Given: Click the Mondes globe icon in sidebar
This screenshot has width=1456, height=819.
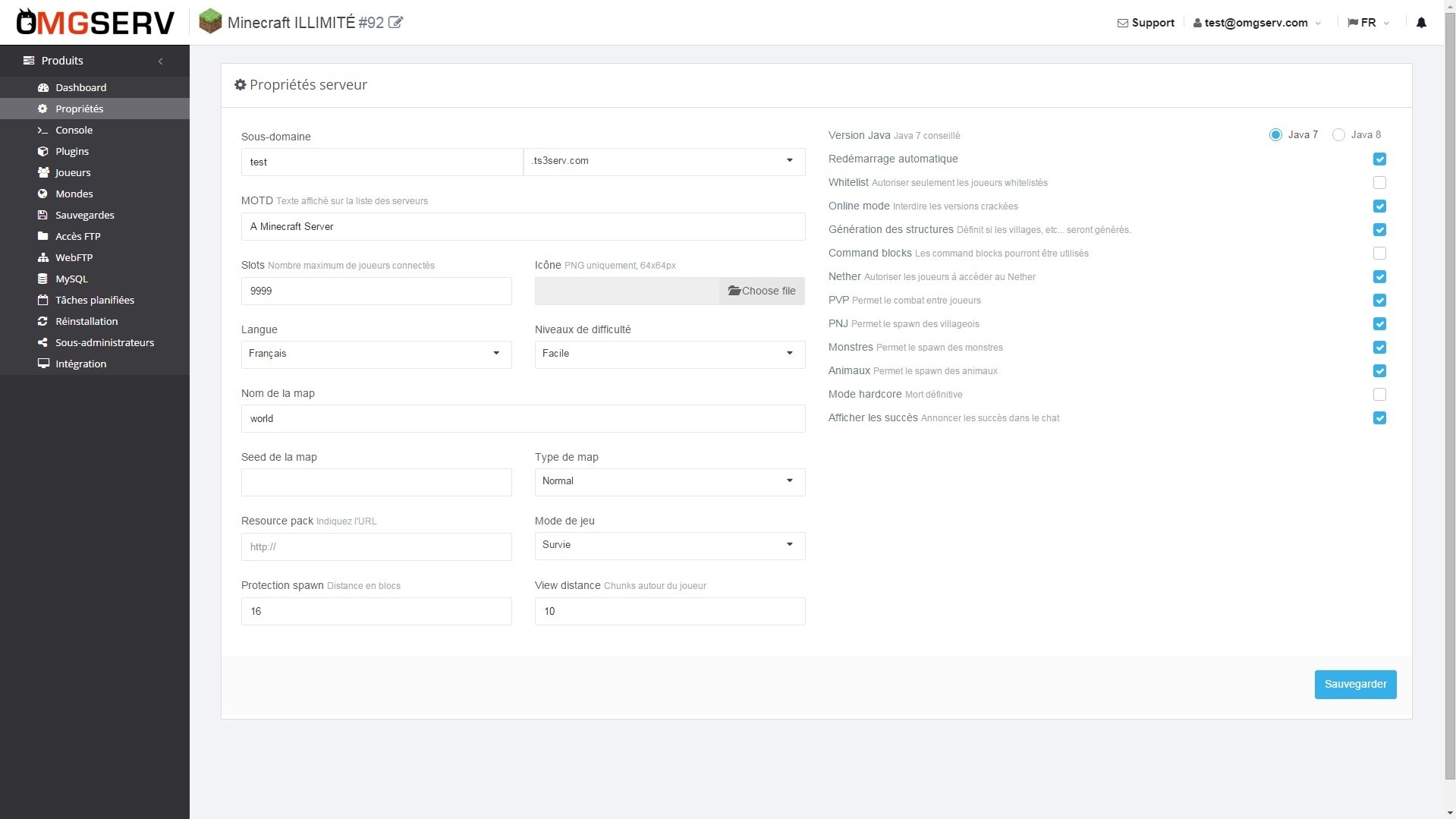Looking at the screenshot, I should tap(43, 194).
